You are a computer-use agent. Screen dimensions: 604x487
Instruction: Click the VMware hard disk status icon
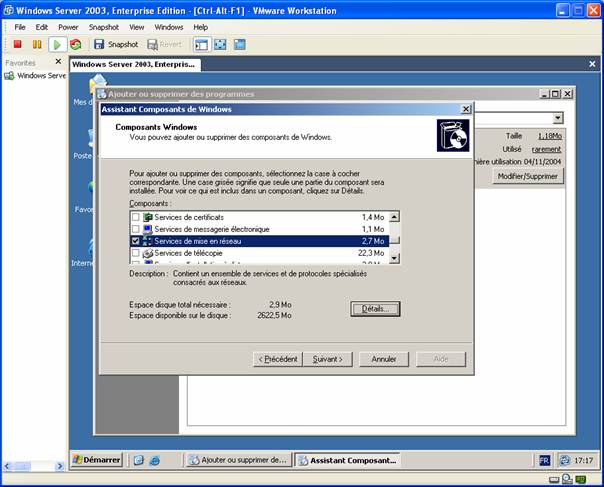point(554,480)
